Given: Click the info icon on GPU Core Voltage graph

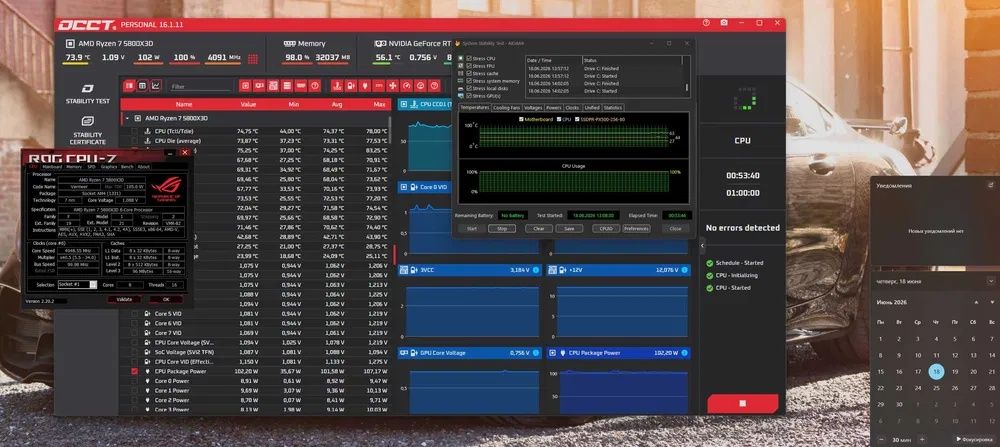Looking at the screenshot, I should [x=535, y=353].
